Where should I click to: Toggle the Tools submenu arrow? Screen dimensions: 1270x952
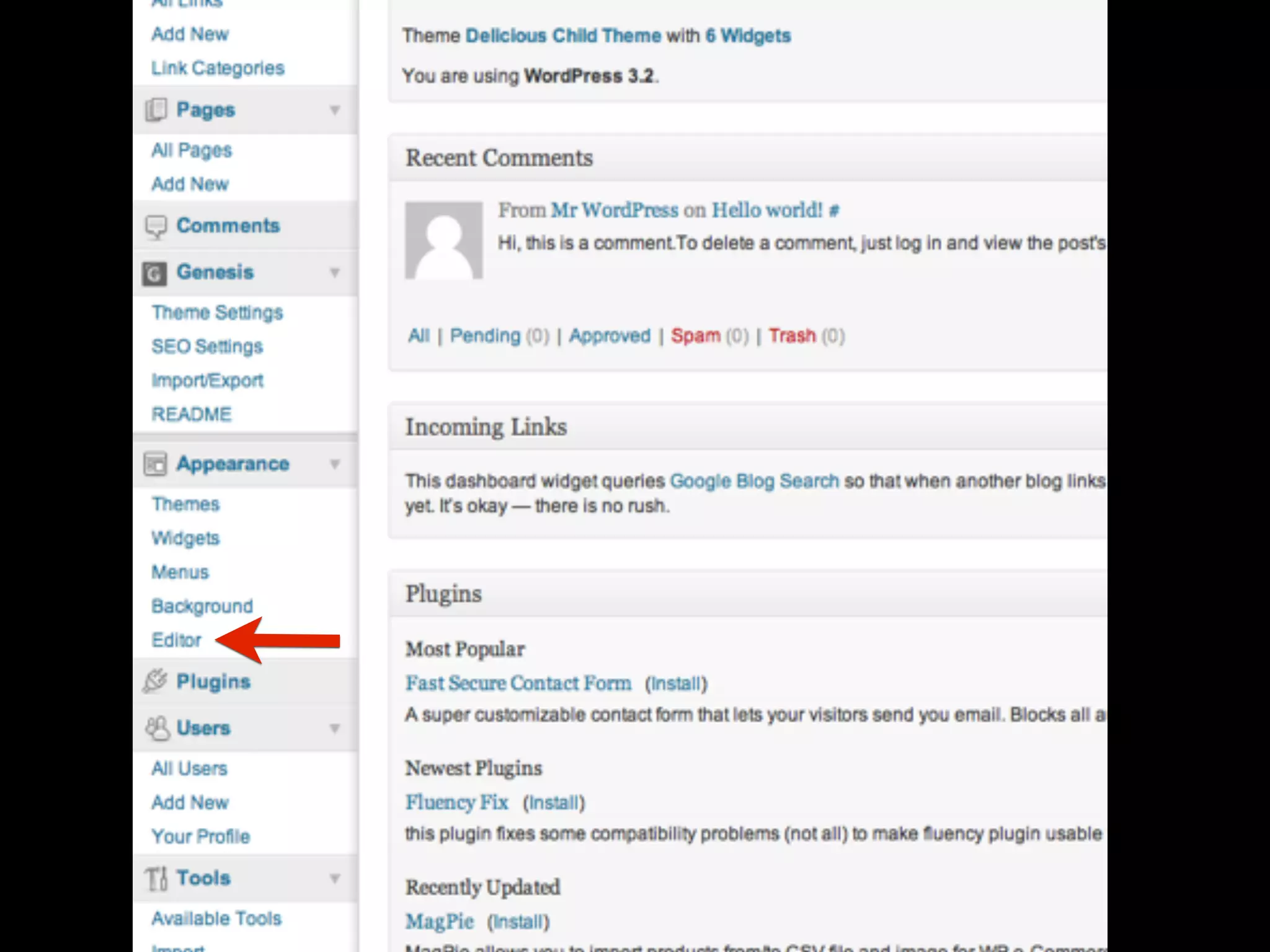(x=335, y=878)
